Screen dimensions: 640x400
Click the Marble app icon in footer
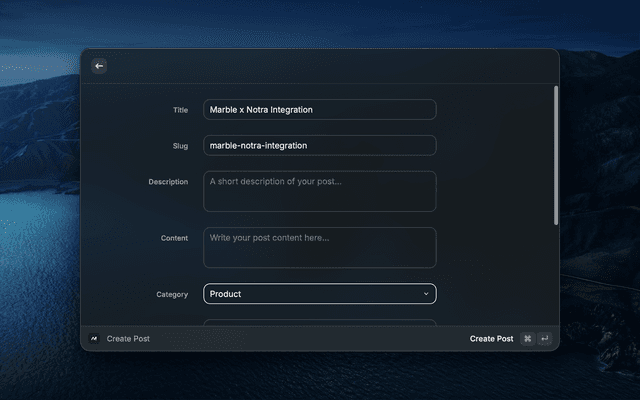coord(94,339)
